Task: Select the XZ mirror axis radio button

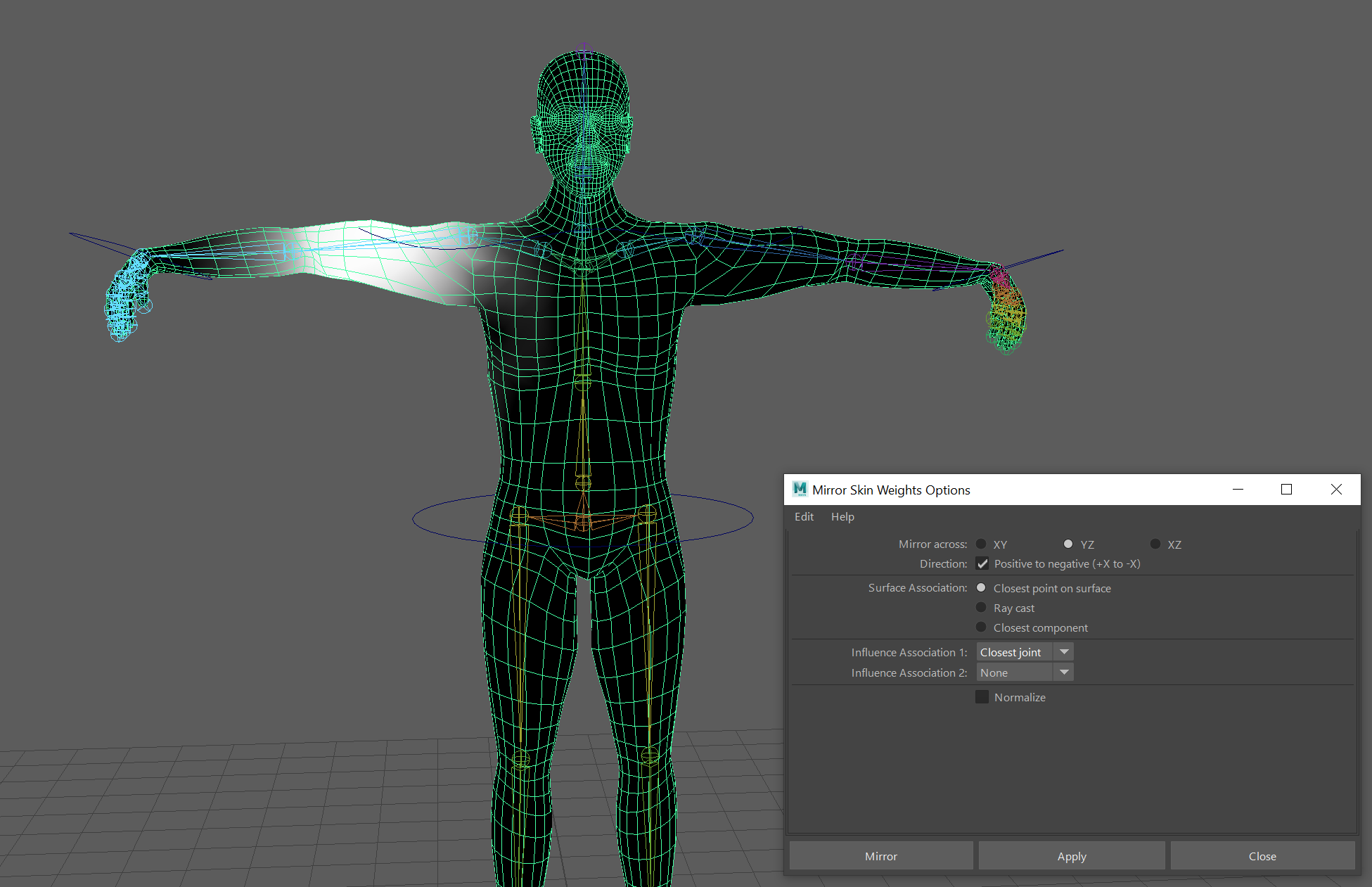Action: pos(1155,544)
